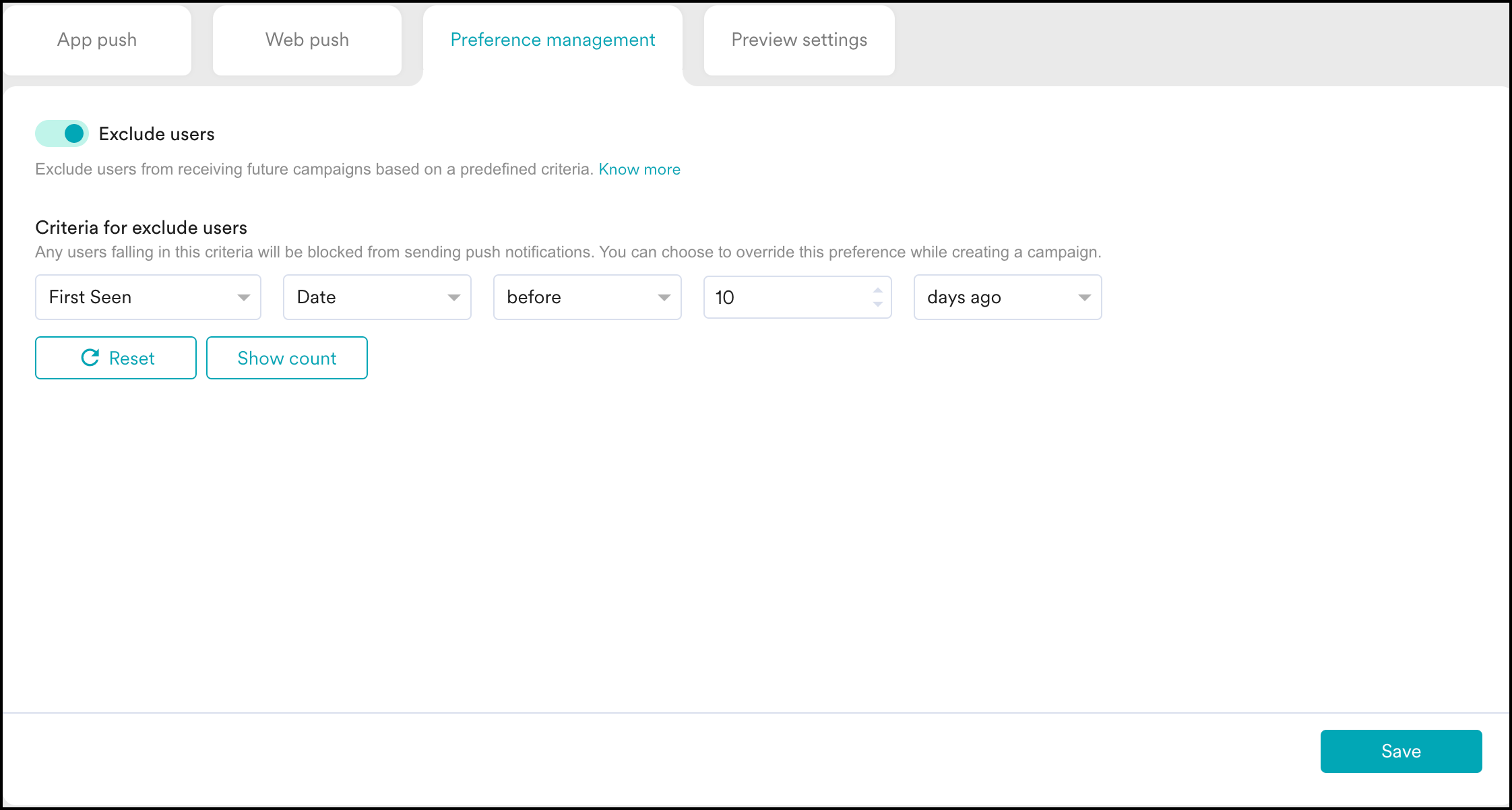
Task: Click the caret arrow beside 'before'
Action: click(x=664, y=297)
